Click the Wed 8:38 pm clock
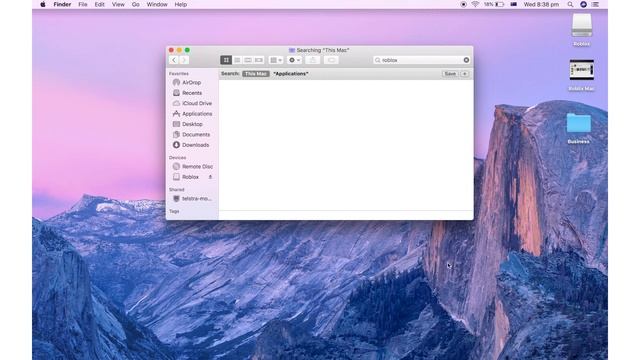The height and width of the screenshot is (360, 640). 541,4
